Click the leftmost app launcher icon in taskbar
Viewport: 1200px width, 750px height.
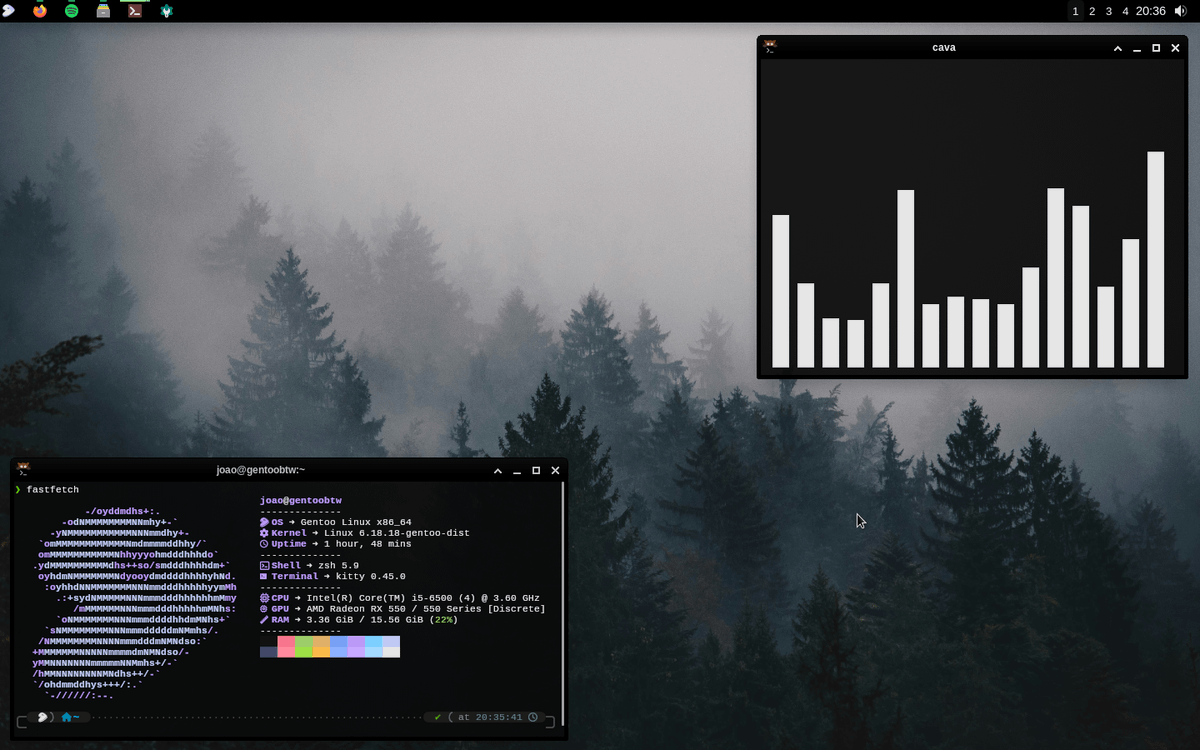tap(10, 11)
